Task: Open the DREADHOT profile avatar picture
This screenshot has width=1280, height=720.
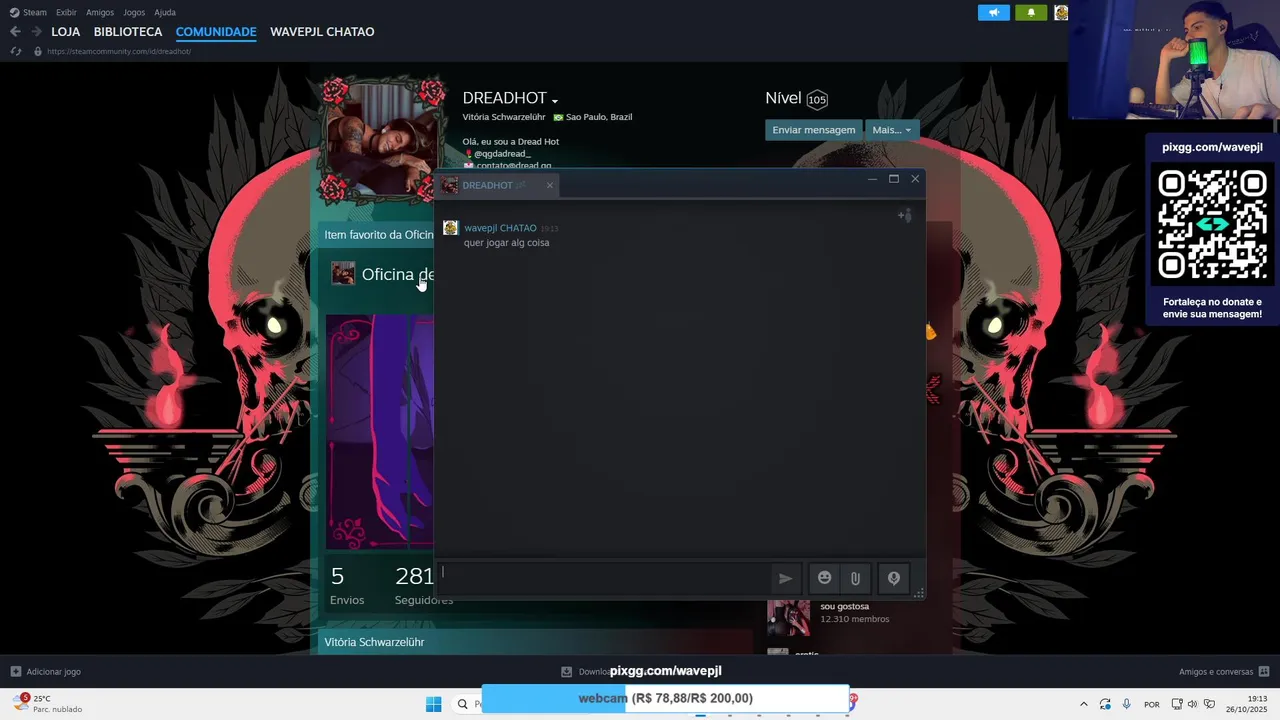Action: click(x=381, y=140)
